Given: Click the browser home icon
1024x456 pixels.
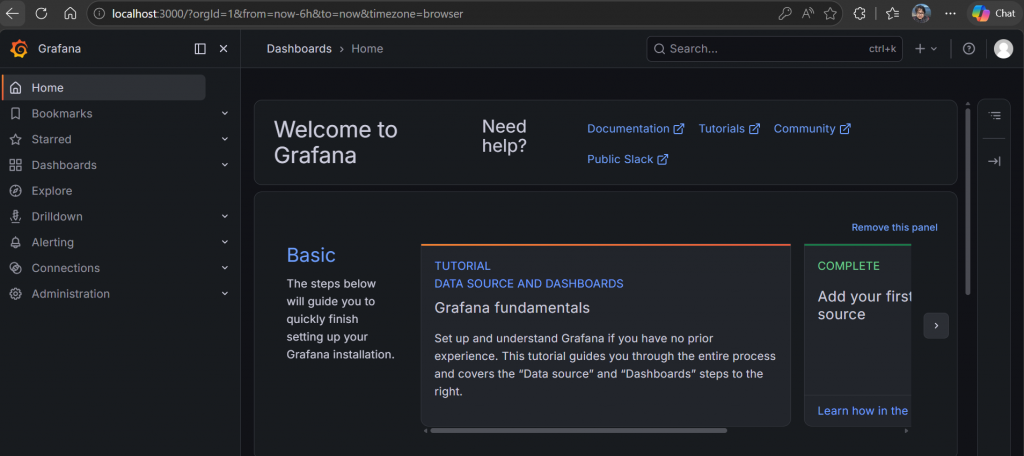Looking at the screenshot, I should 71,13.
